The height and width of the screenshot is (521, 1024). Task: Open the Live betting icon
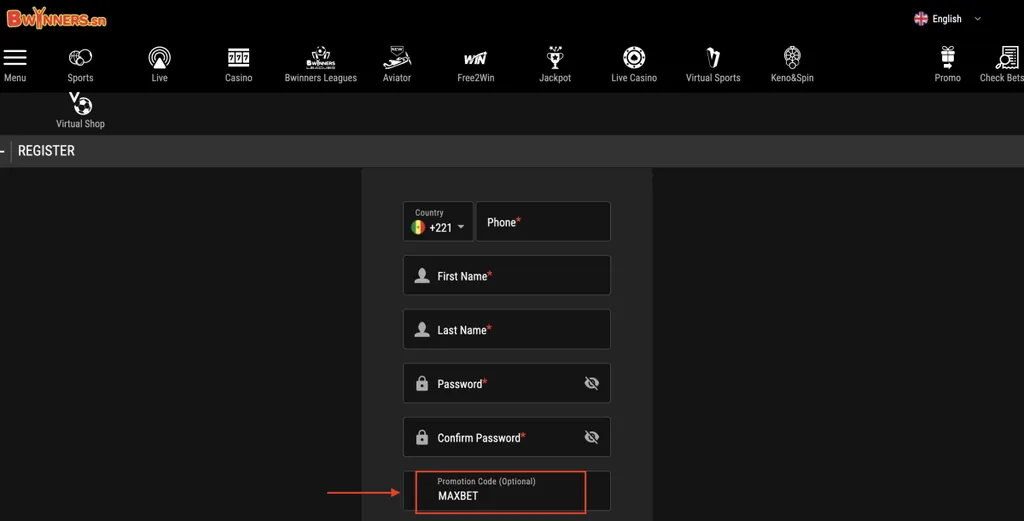click(159, 58)
